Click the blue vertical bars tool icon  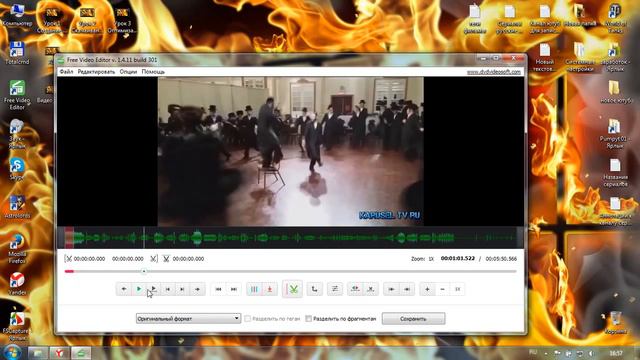pyautogui.click(x=254, y=289)
